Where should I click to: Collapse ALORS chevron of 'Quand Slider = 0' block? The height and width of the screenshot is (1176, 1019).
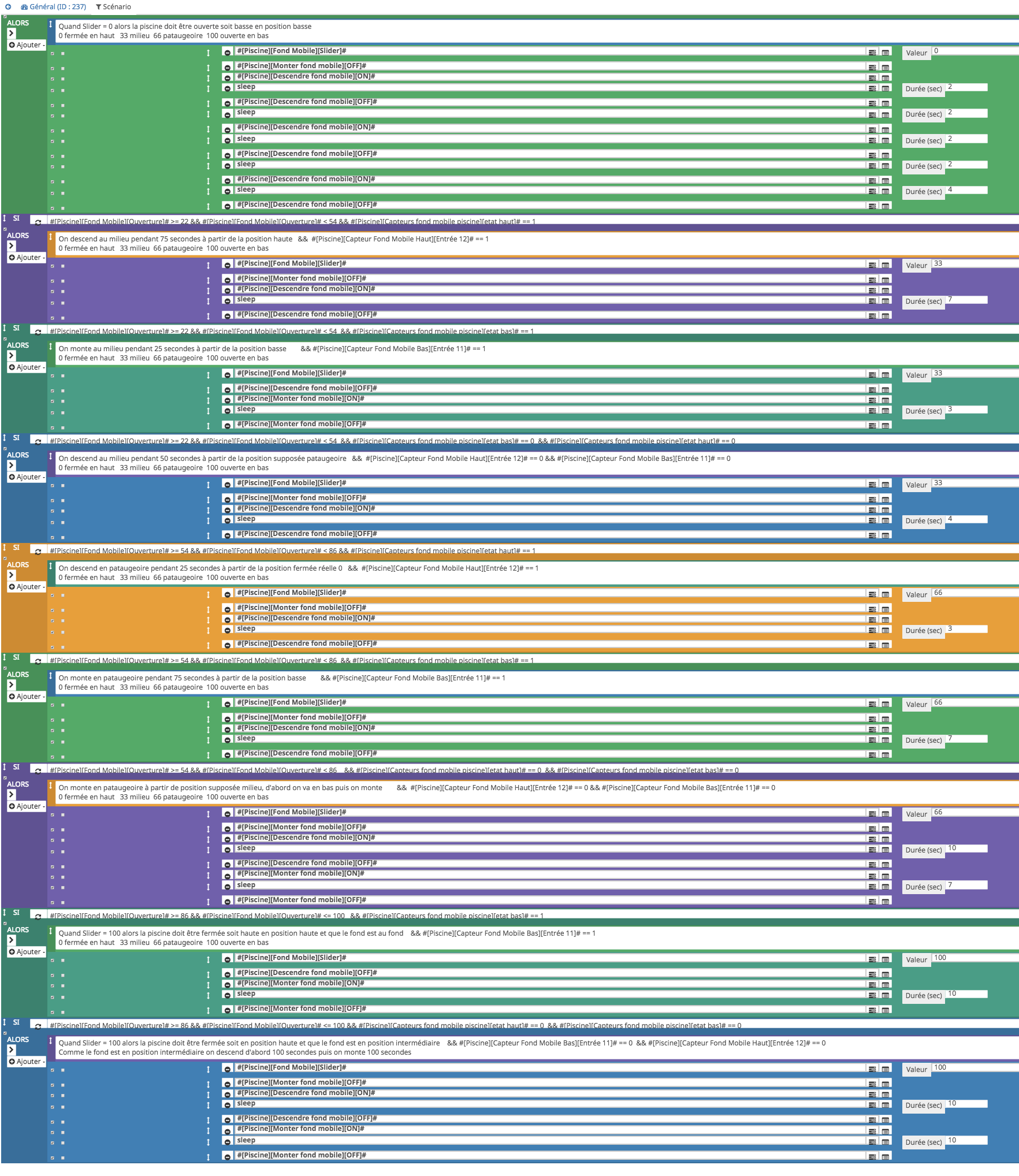pos(11,34)
